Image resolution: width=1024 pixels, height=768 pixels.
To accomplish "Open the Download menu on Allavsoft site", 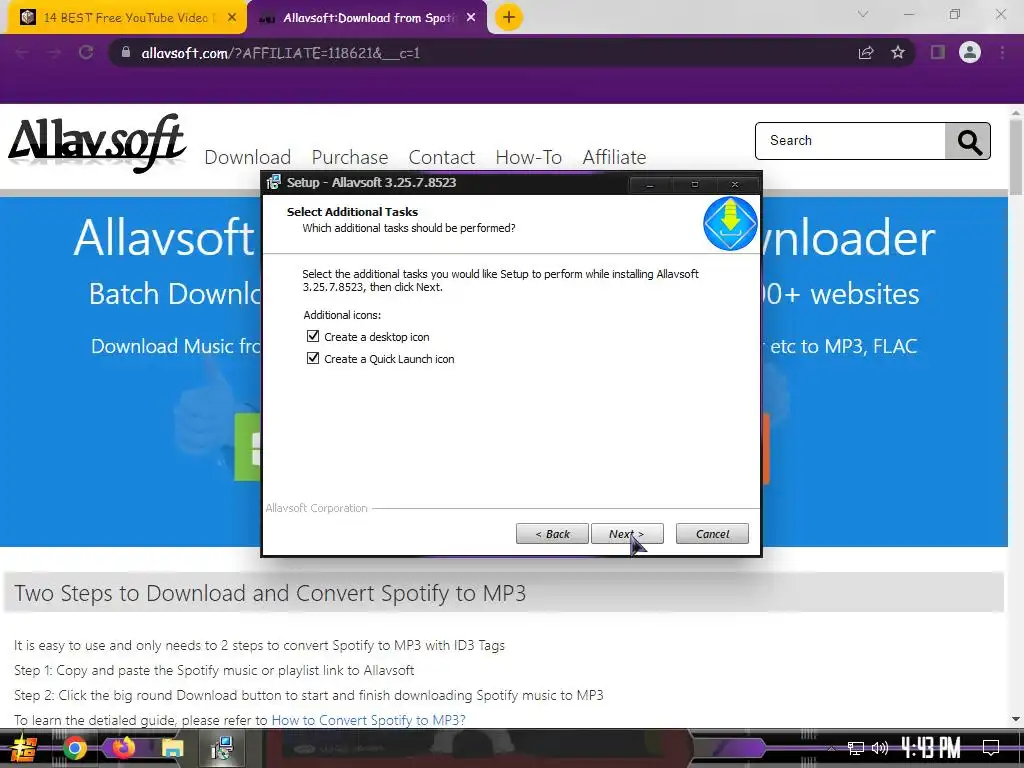I will click(x=248, y=157).
